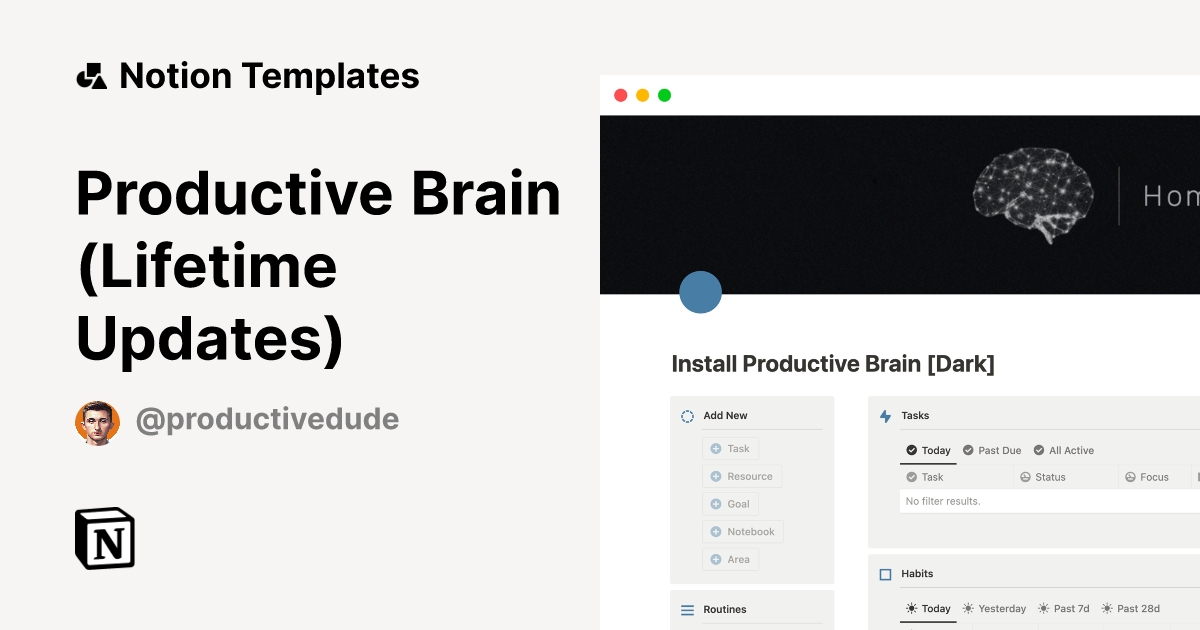Click the plus icon on the Task button
Viewport: 1200px width, 630px height.
[x=714, y=448]
